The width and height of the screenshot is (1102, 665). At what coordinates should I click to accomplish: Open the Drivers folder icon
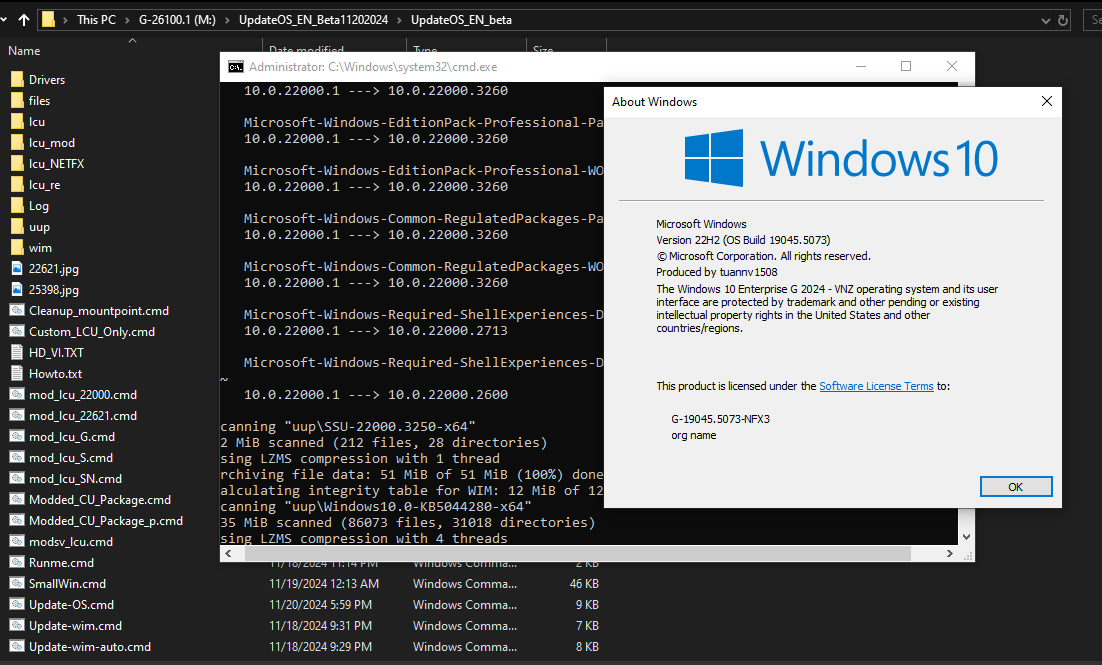[18, 79]
